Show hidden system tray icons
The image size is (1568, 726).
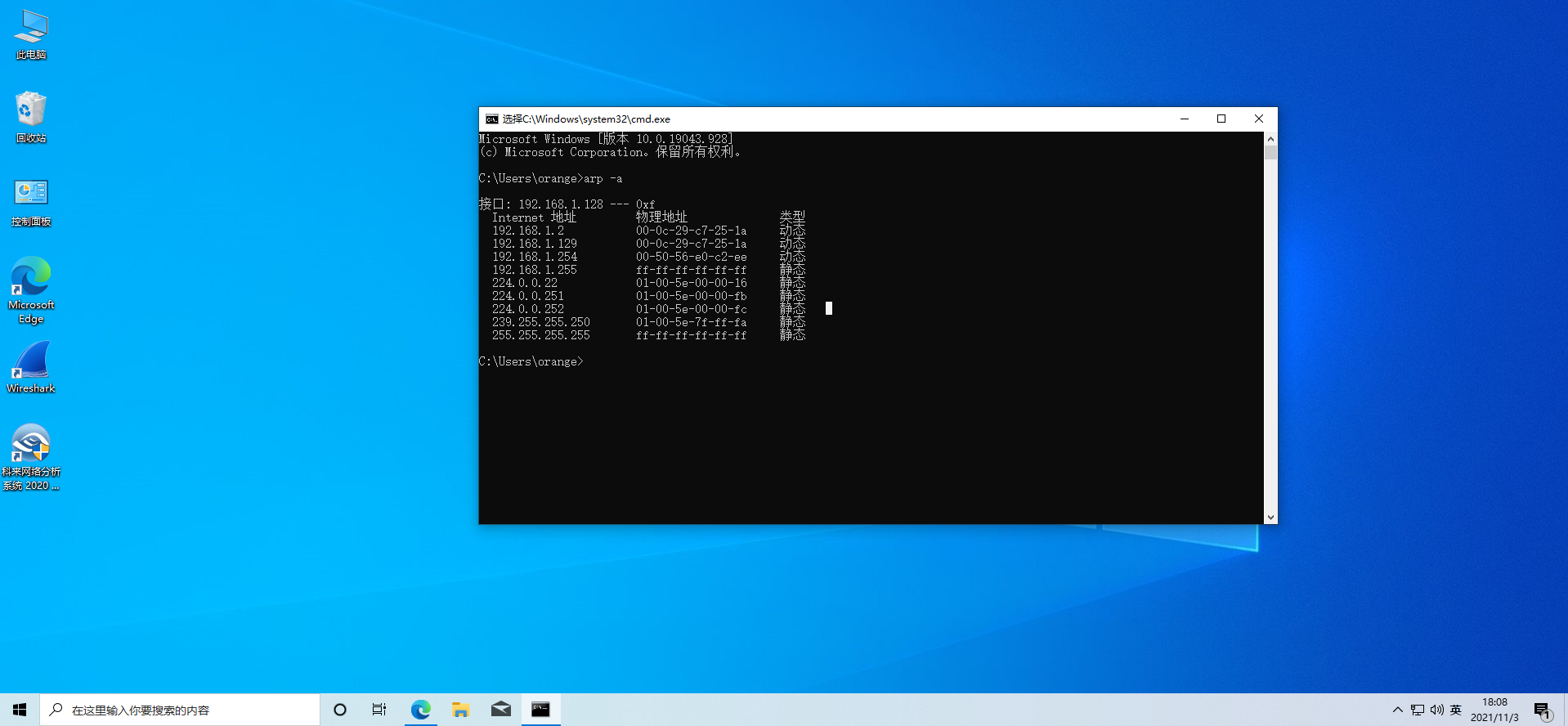point(1397,710)
